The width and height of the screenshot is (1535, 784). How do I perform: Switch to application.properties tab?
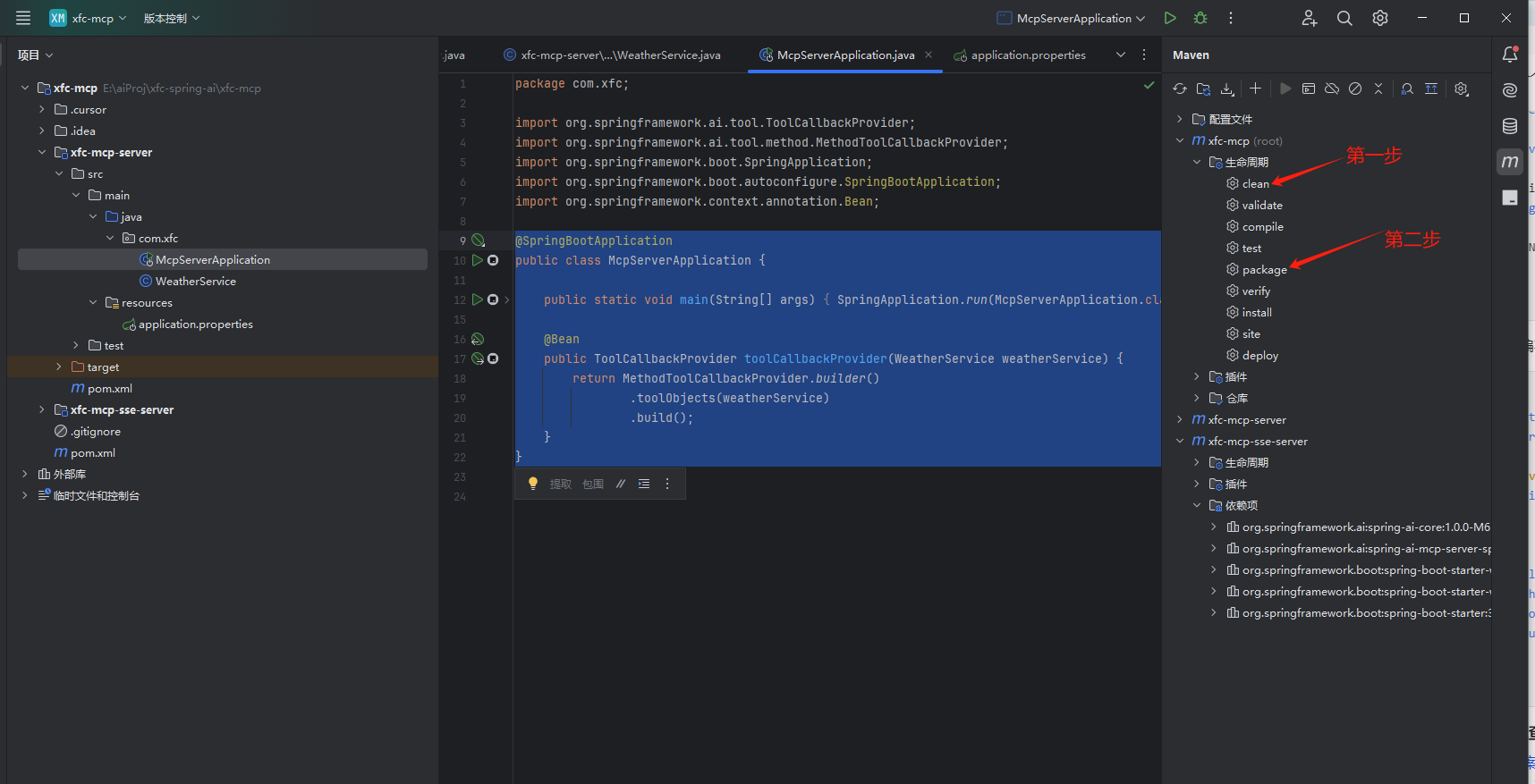(x=1019, y=55)
